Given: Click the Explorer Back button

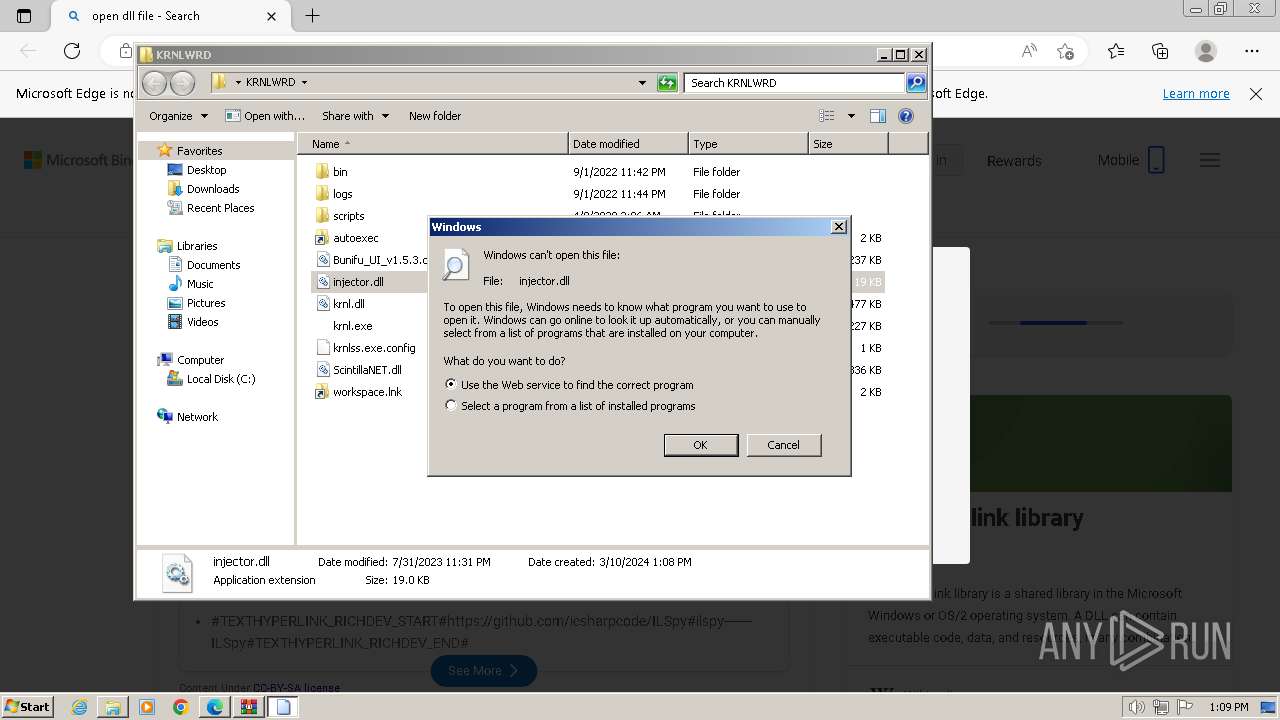Looking at the screenshot, I should coord(154,83).
